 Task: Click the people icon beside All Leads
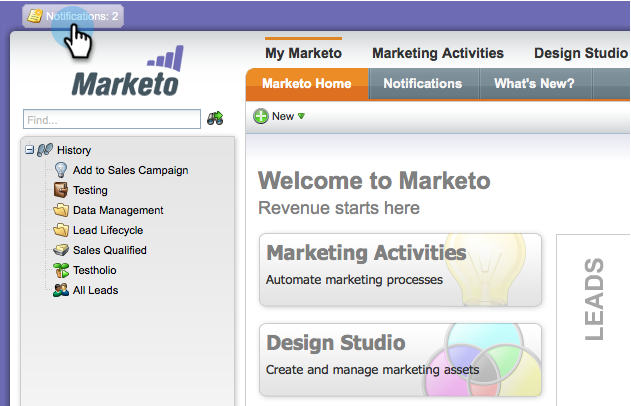tap(61, 290)
